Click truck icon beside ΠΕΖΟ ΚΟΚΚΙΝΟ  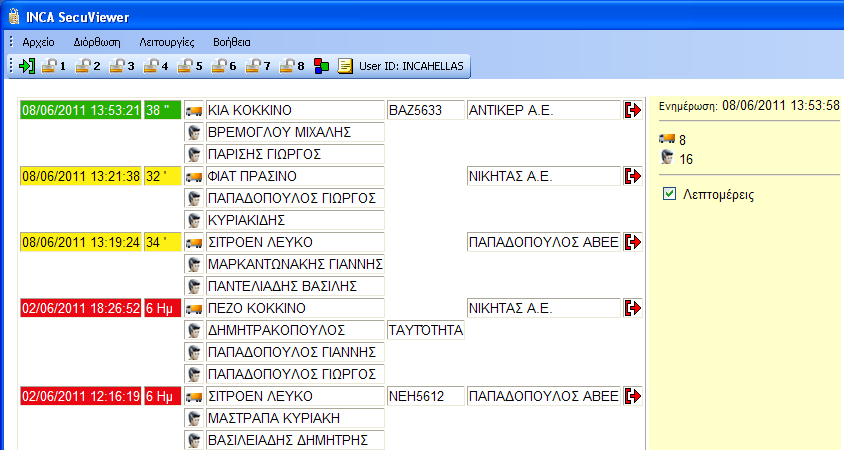click(x=194, y=308)
